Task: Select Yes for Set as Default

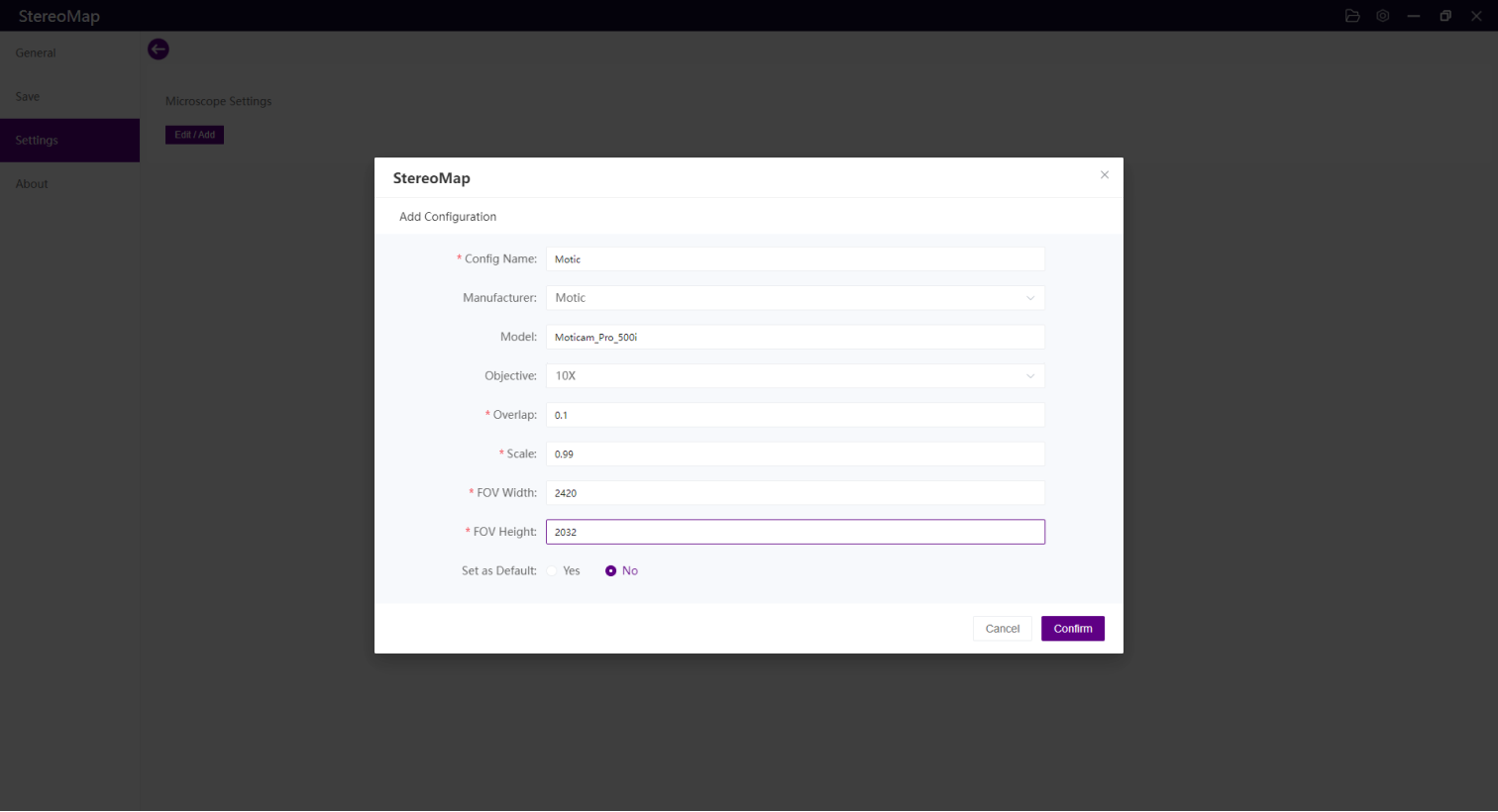Action: pos(553,571)
